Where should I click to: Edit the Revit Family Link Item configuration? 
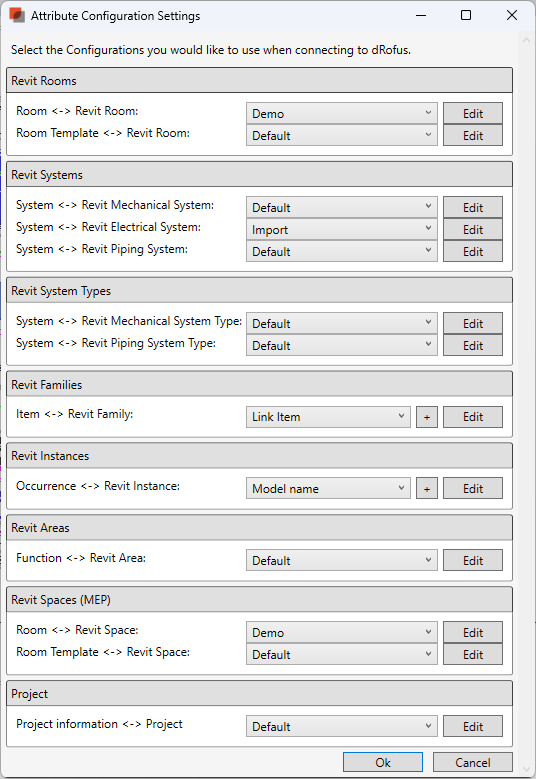(x=473, y=417)
